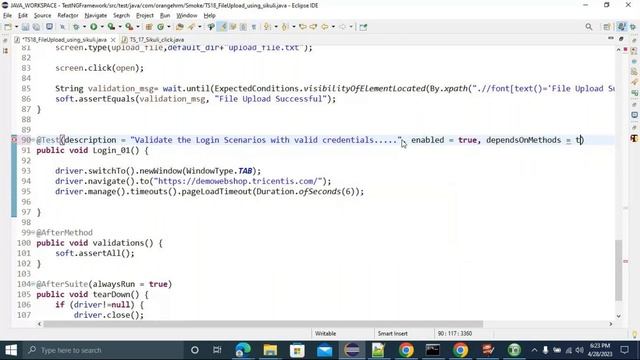Click the vertical scrollbar down arrow
The image size is (640, 360).
(619, 316)
